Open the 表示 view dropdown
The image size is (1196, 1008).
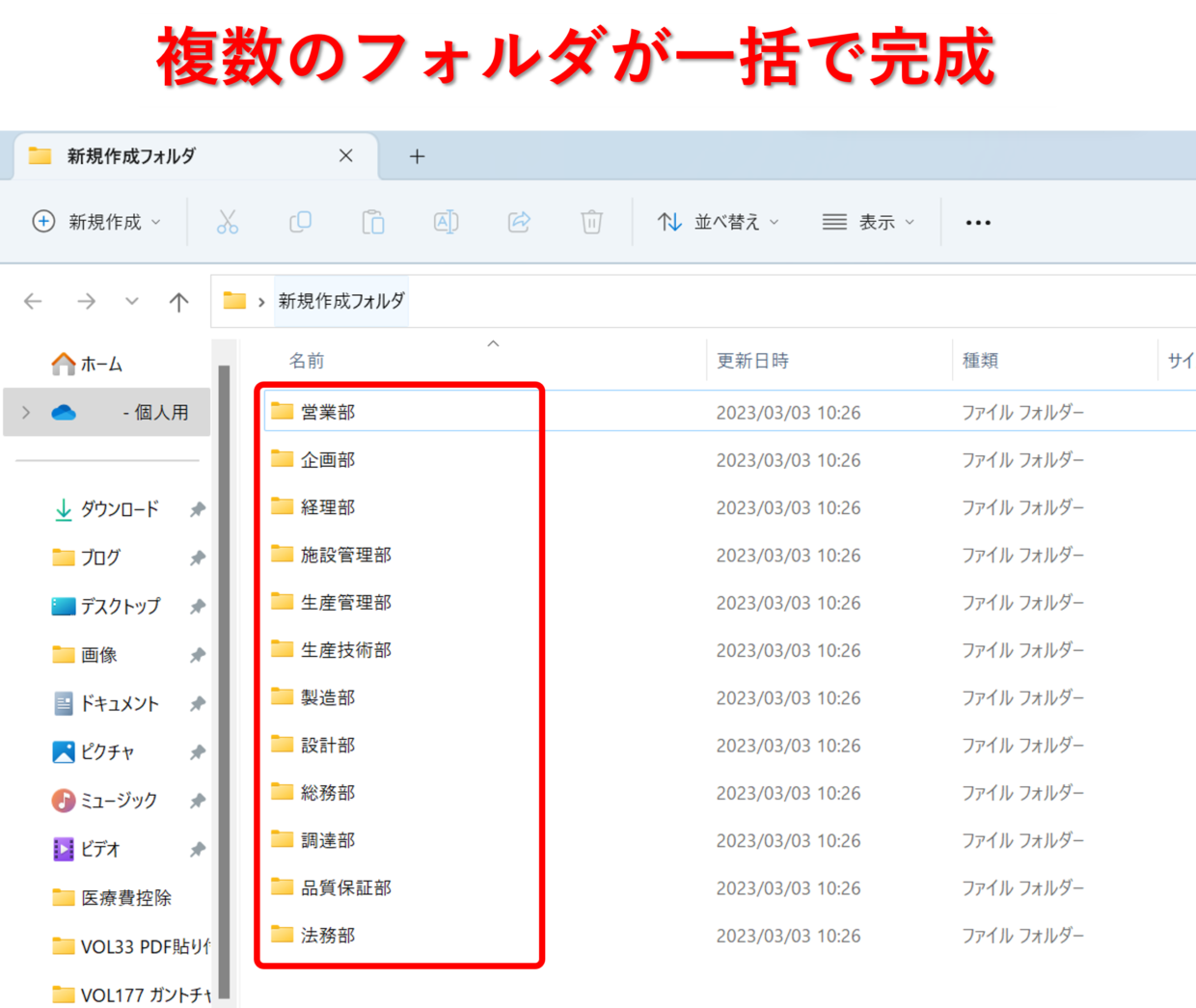coord(868,222)
